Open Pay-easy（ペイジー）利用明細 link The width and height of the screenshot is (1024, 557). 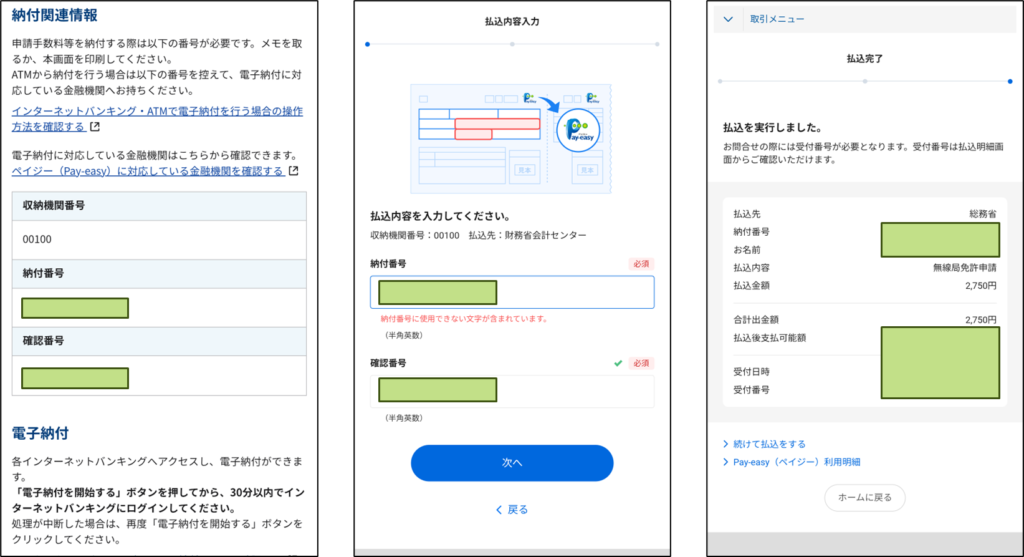point(796,462)
